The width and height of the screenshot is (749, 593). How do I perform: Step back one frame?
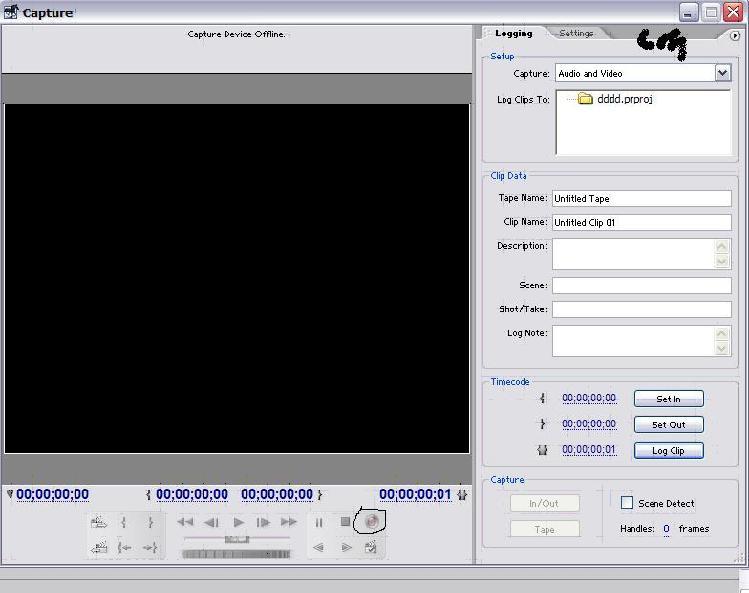pos(211,522)
